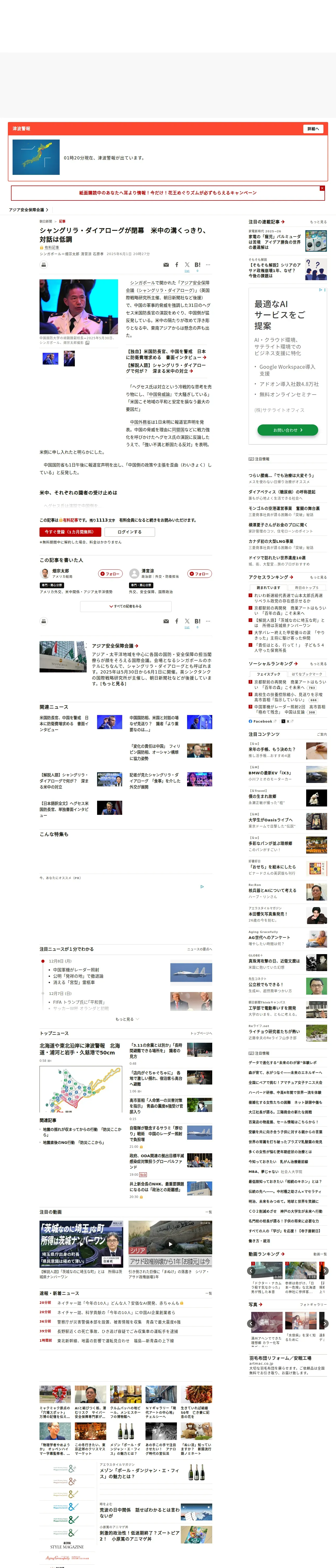Open BMWの最新EV「iX3」 content item
336x1568 pixels.
coord(288,774)
